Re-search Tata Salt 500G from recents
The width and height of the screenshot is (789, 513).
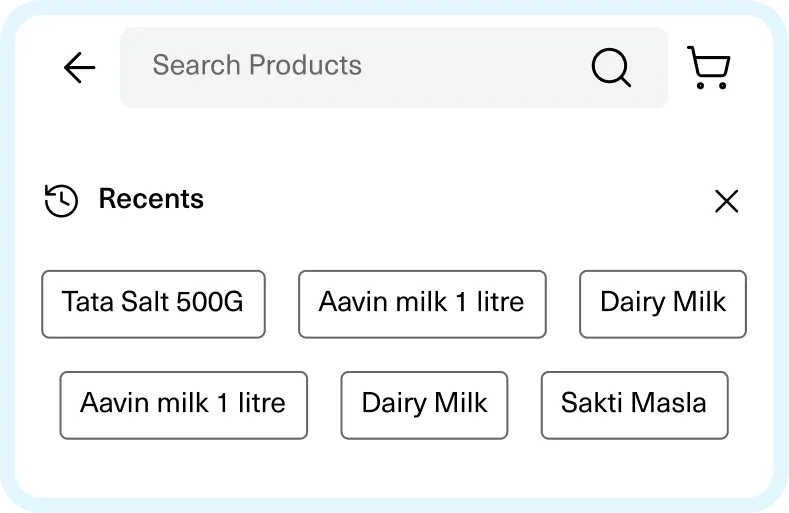153,303
